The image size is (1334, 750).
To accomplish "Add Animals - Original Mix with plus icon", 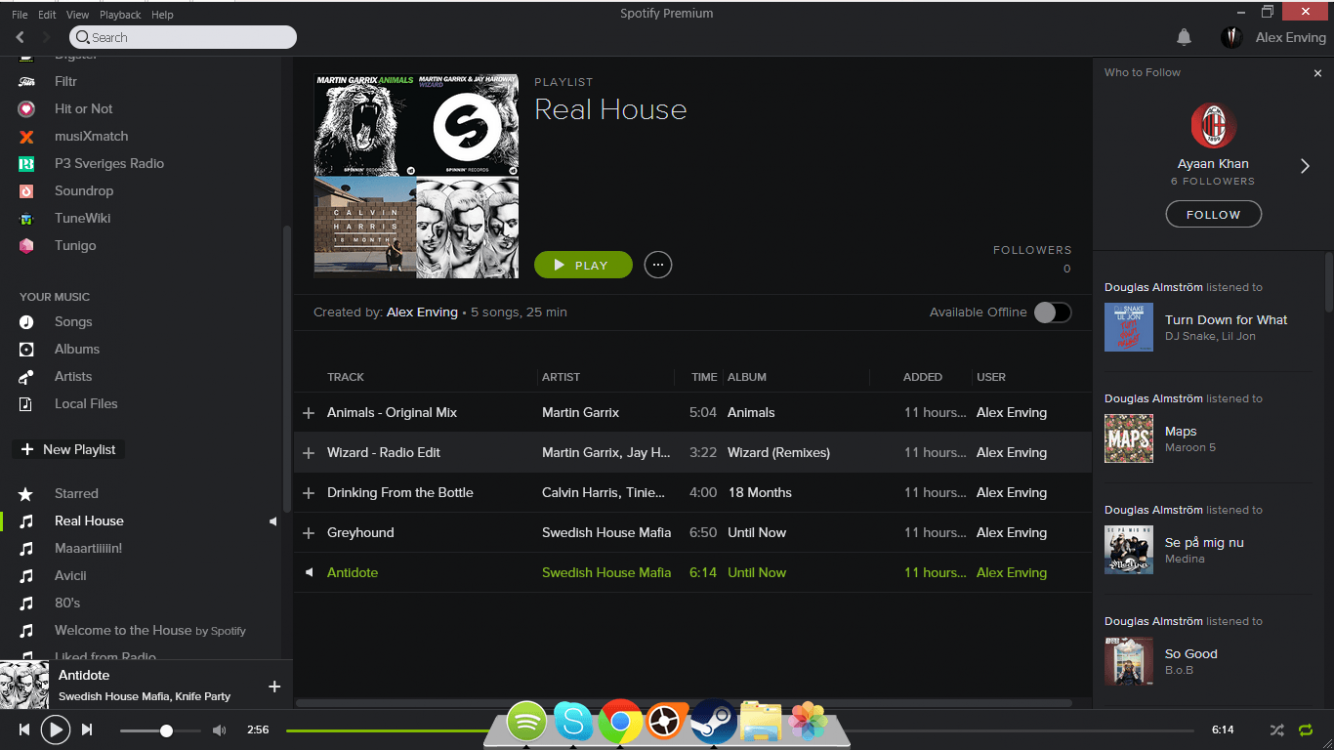I will tap(308, 413).
